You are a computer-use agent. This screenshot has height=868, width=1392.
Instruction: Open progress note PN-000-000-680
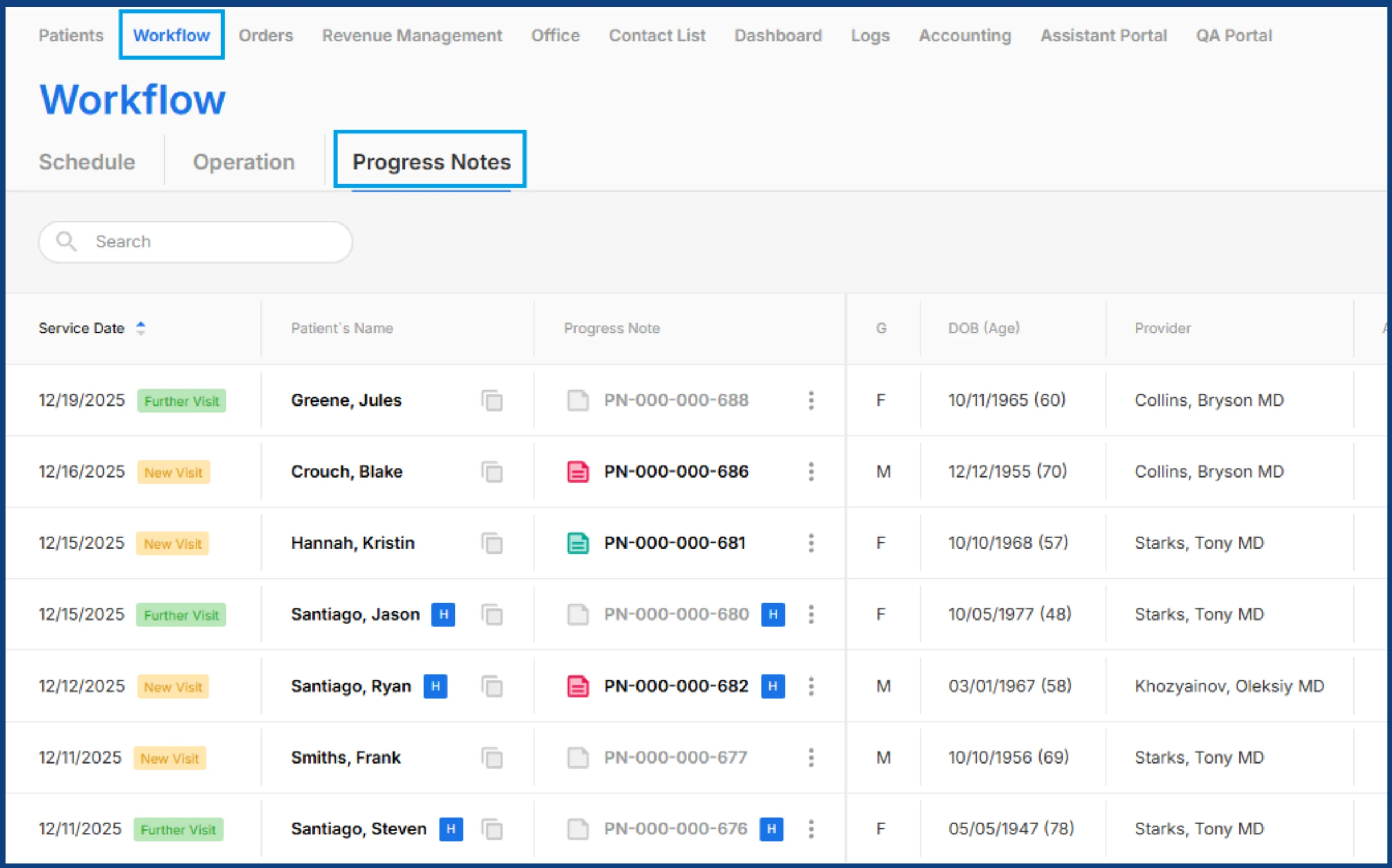[x=676, y=614]
